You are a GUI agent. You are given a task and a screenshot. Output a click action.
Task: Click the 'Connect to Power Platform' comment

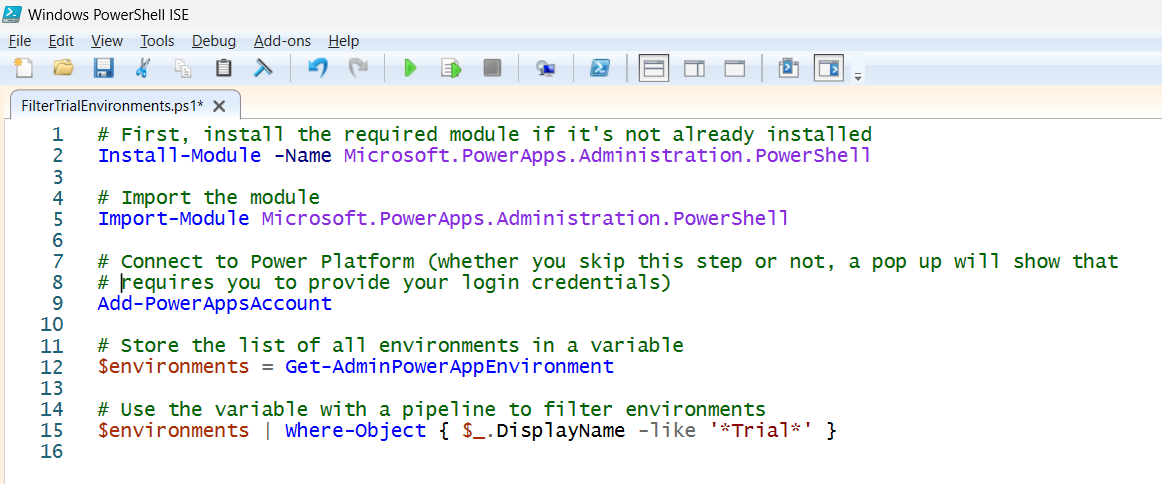pos(608,261)
